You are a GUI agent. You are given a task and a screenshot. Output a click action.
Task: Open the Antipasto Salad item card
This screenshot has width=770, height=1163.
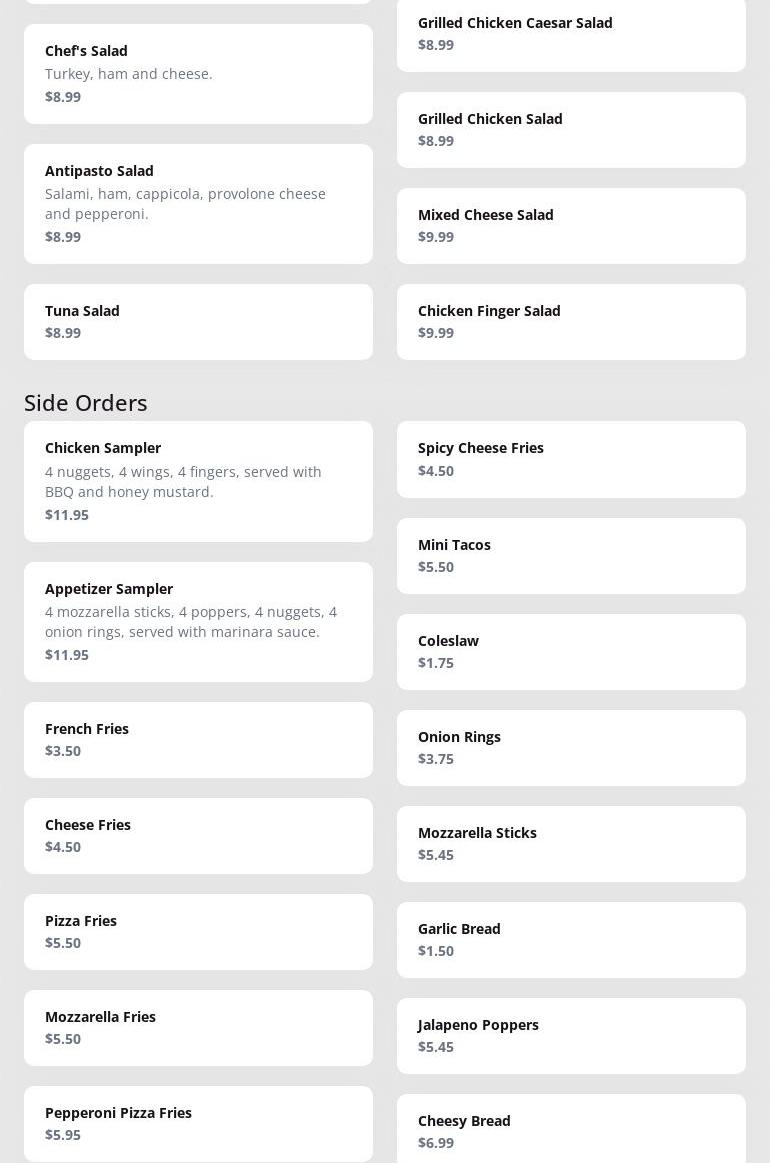(x=198, y=204)
